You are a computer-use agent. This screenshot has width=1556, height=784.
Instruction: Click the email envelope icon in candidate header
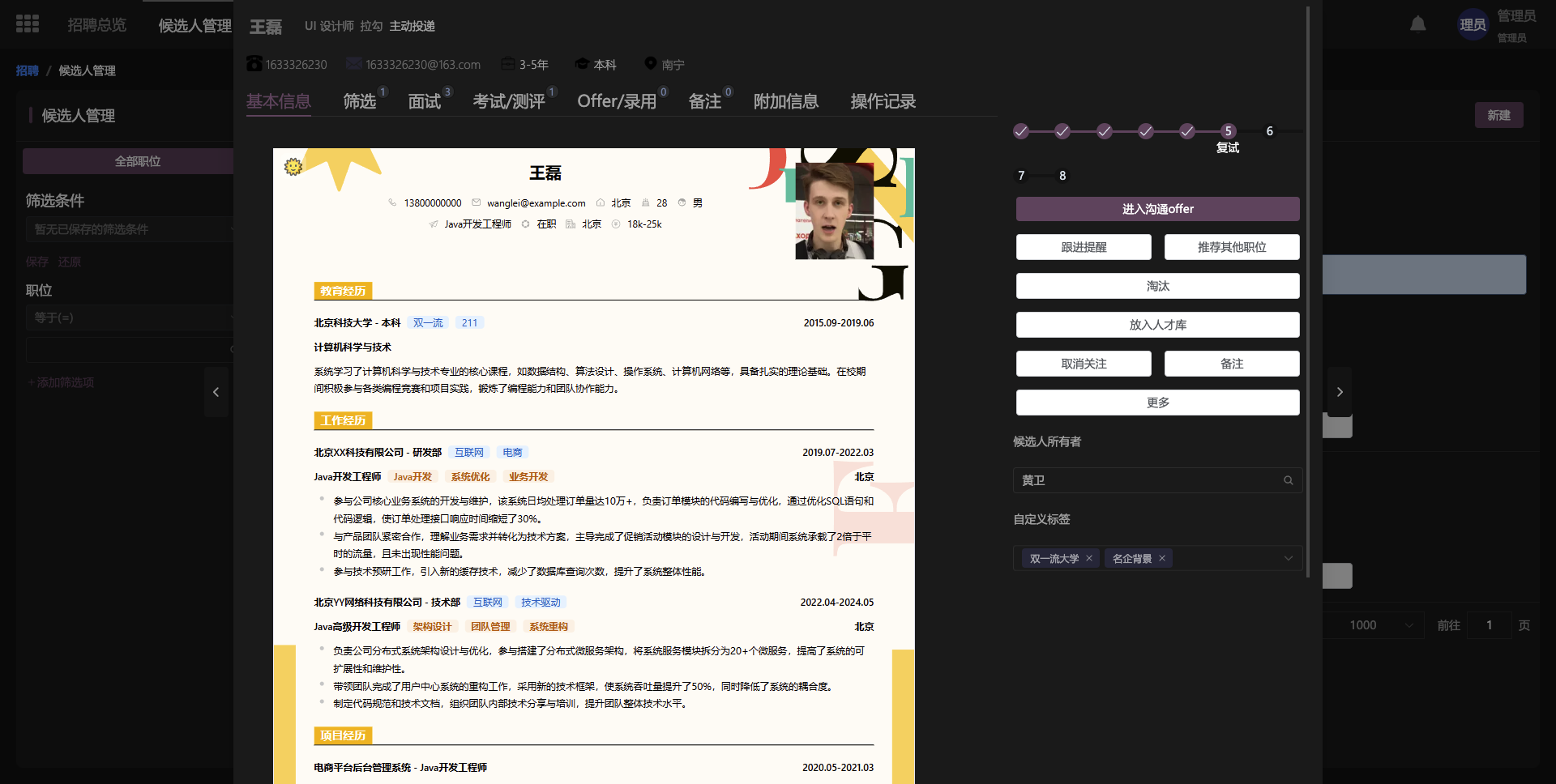click(x=353, y=64)
